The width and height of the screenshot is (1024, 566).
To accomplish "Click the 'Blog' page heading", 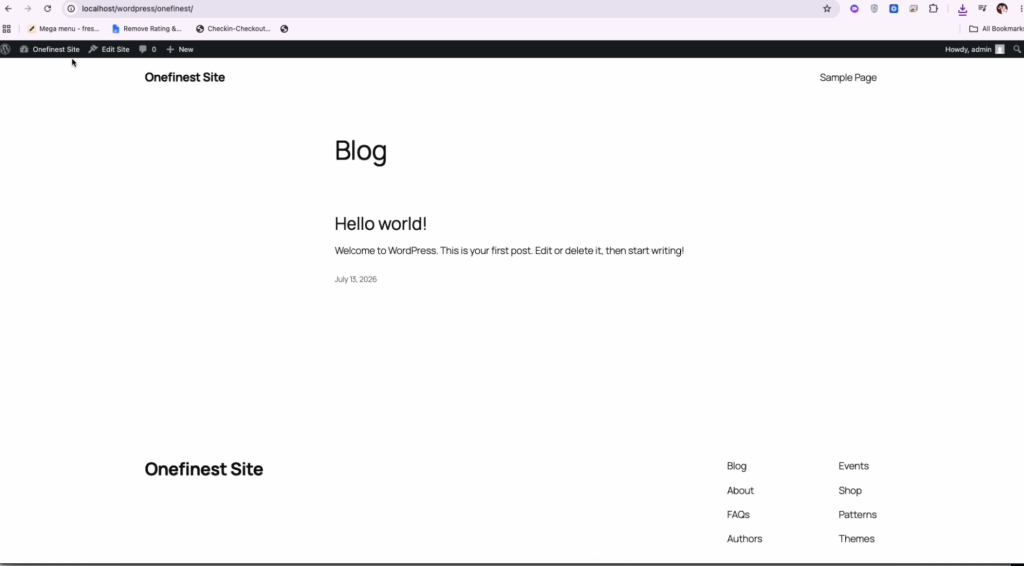I will tap(360, 151).
